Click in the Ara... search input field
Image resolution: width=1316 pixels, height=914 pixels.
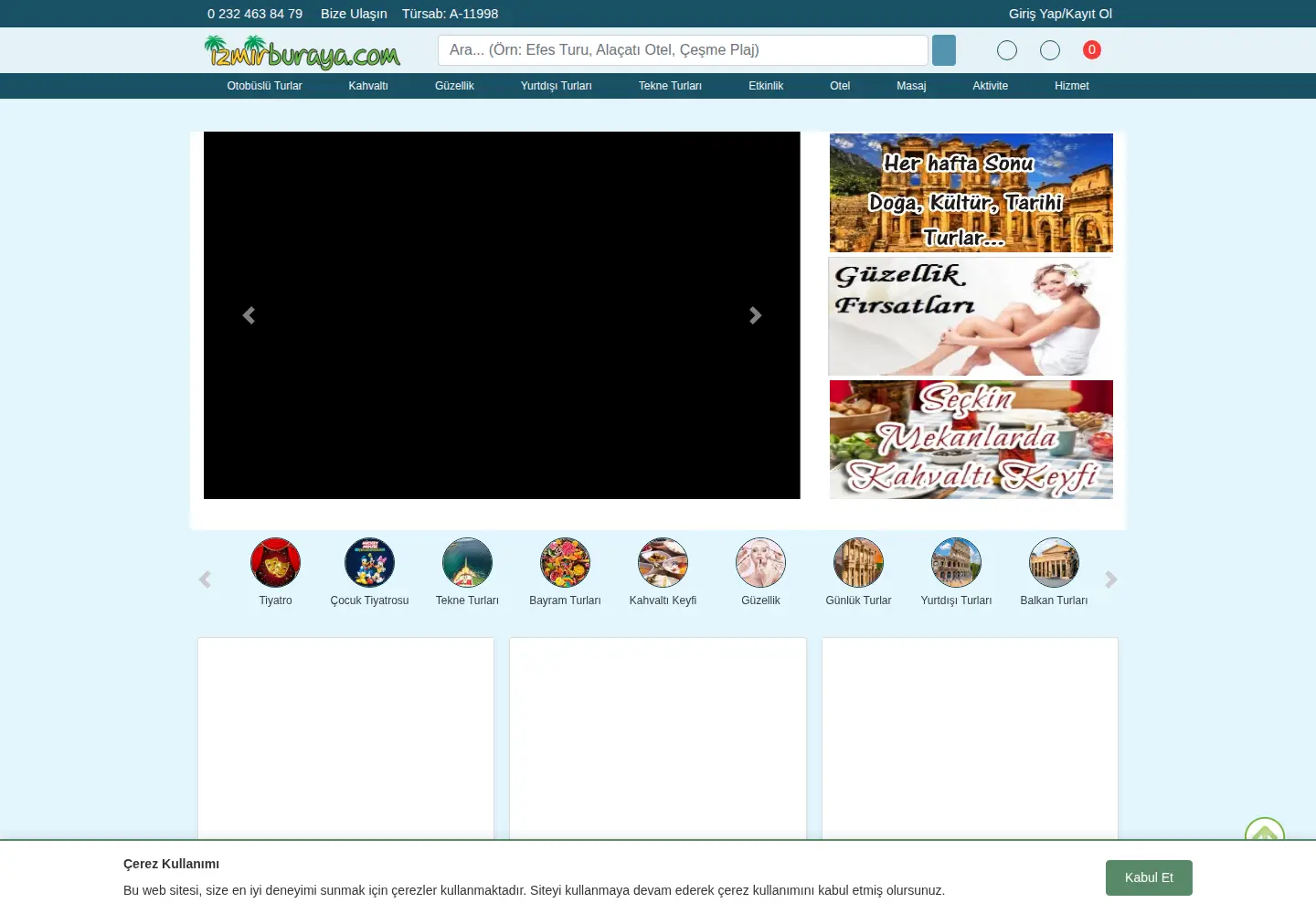point(683,50)
